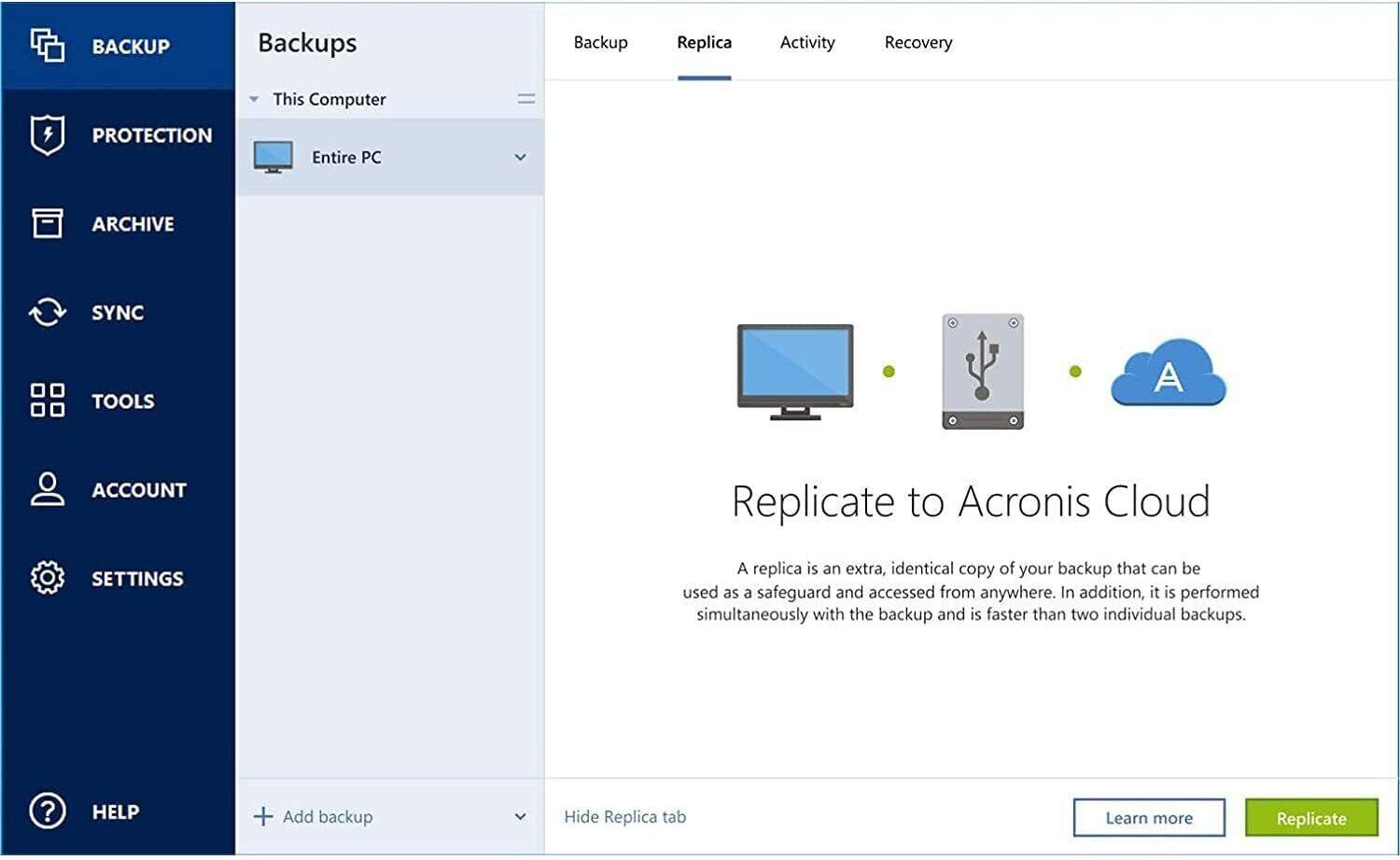Click the Account person icon
Image resolution: width=1400 pixels, height=860 pixels.
pyautogui.click(x=47, y=489)
